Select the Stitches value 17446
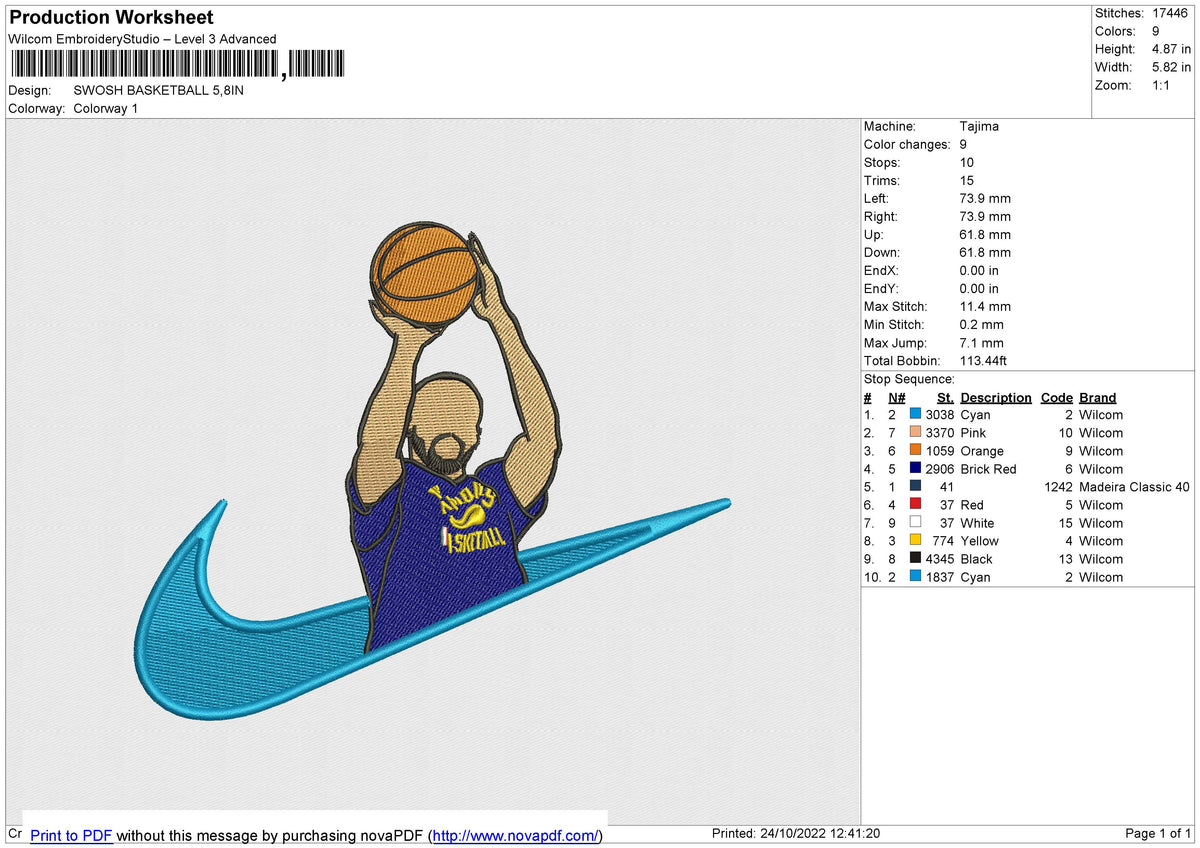This screenshot has height=848, width=1200. click(x=1171, y=13)
